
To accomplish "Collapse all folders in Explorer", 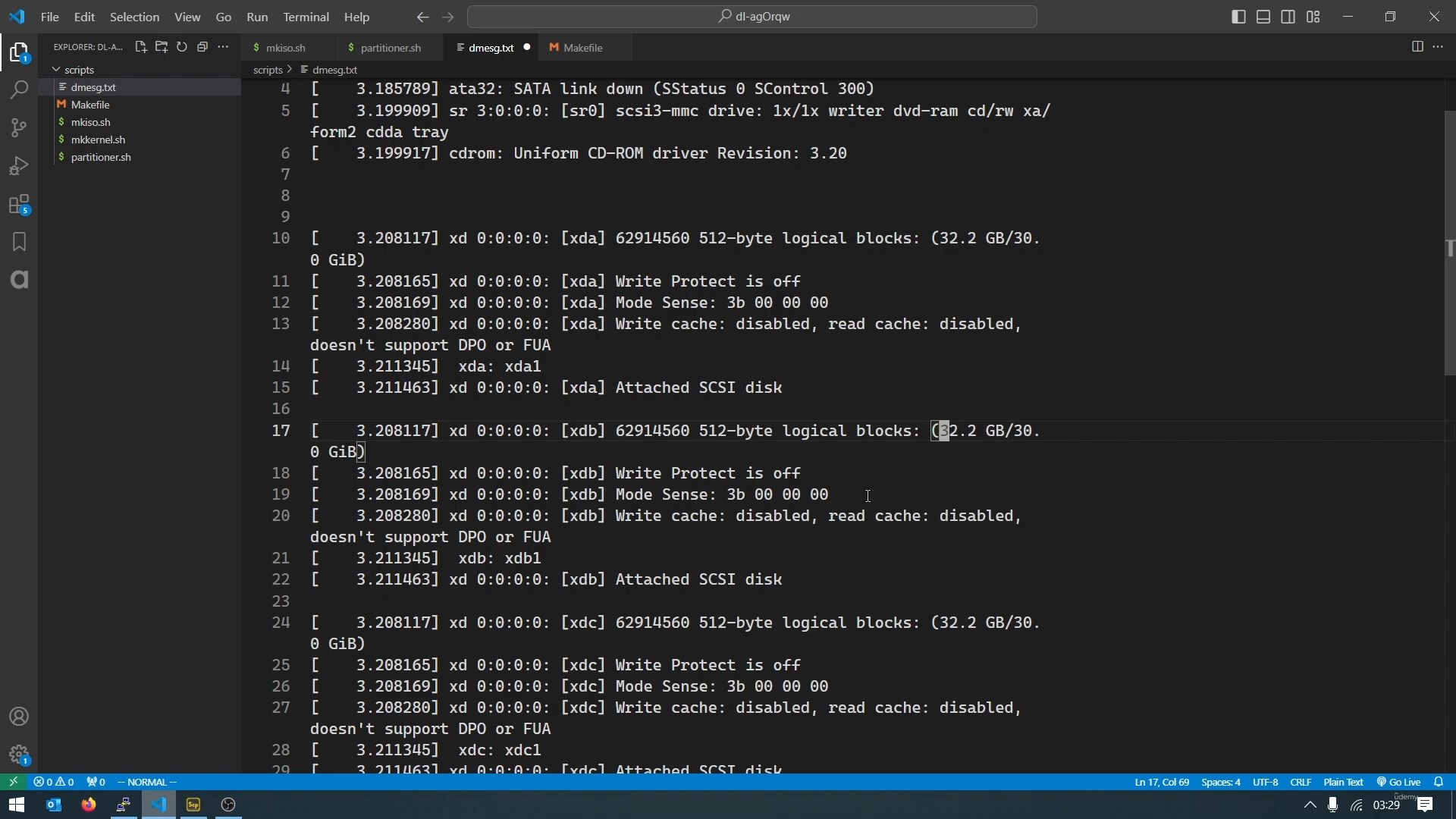I will pyautogui.click(x=202, y=47).
